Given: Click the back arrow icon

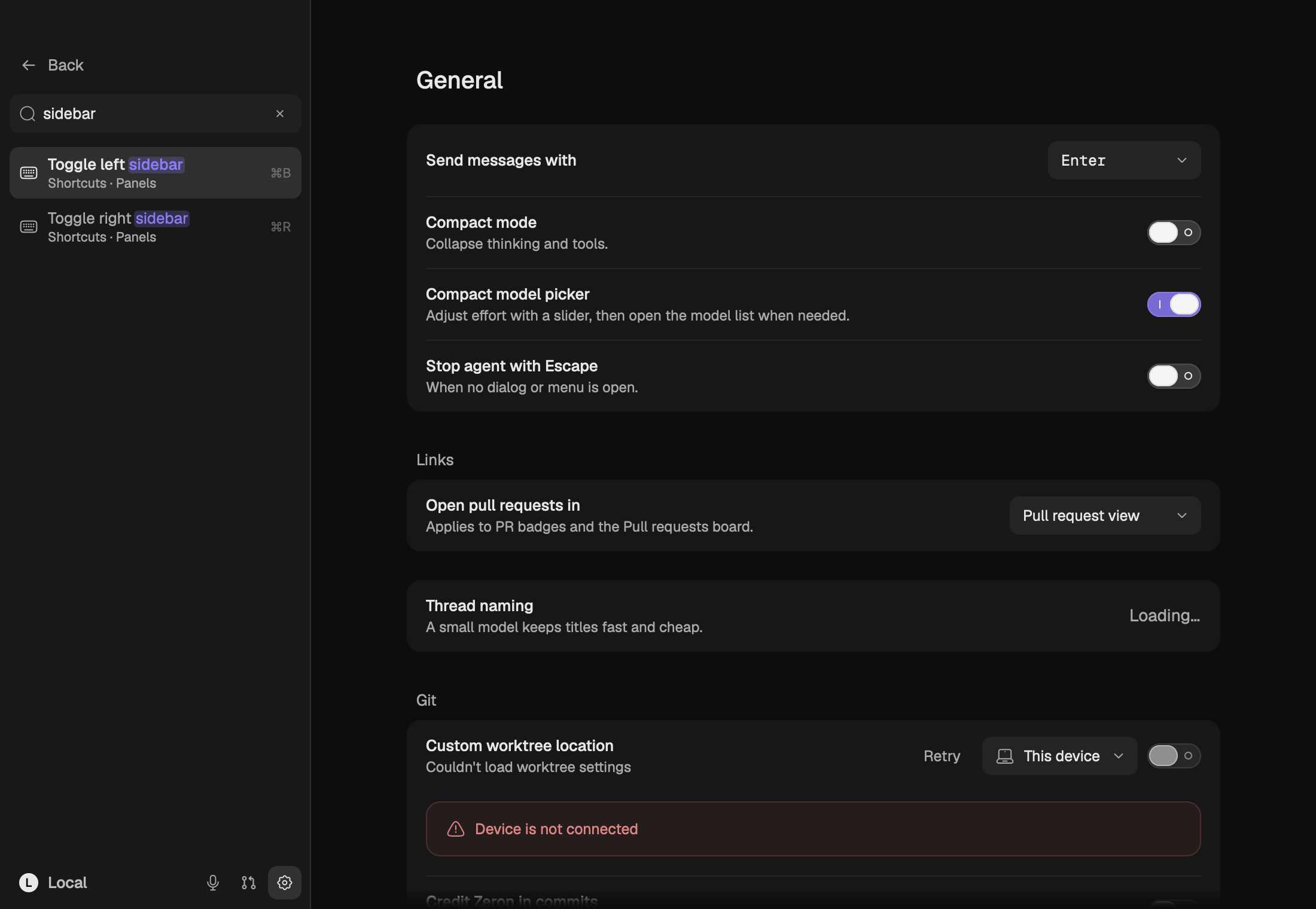Looking at the screenshot, I should click(x=29, y=65).
